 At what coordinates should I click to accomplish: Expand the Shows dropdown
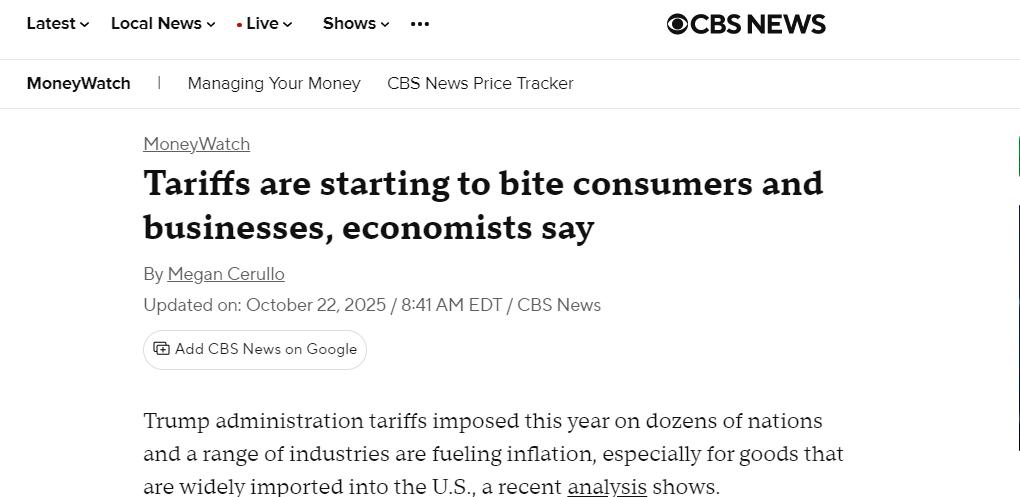coord(355,24)
